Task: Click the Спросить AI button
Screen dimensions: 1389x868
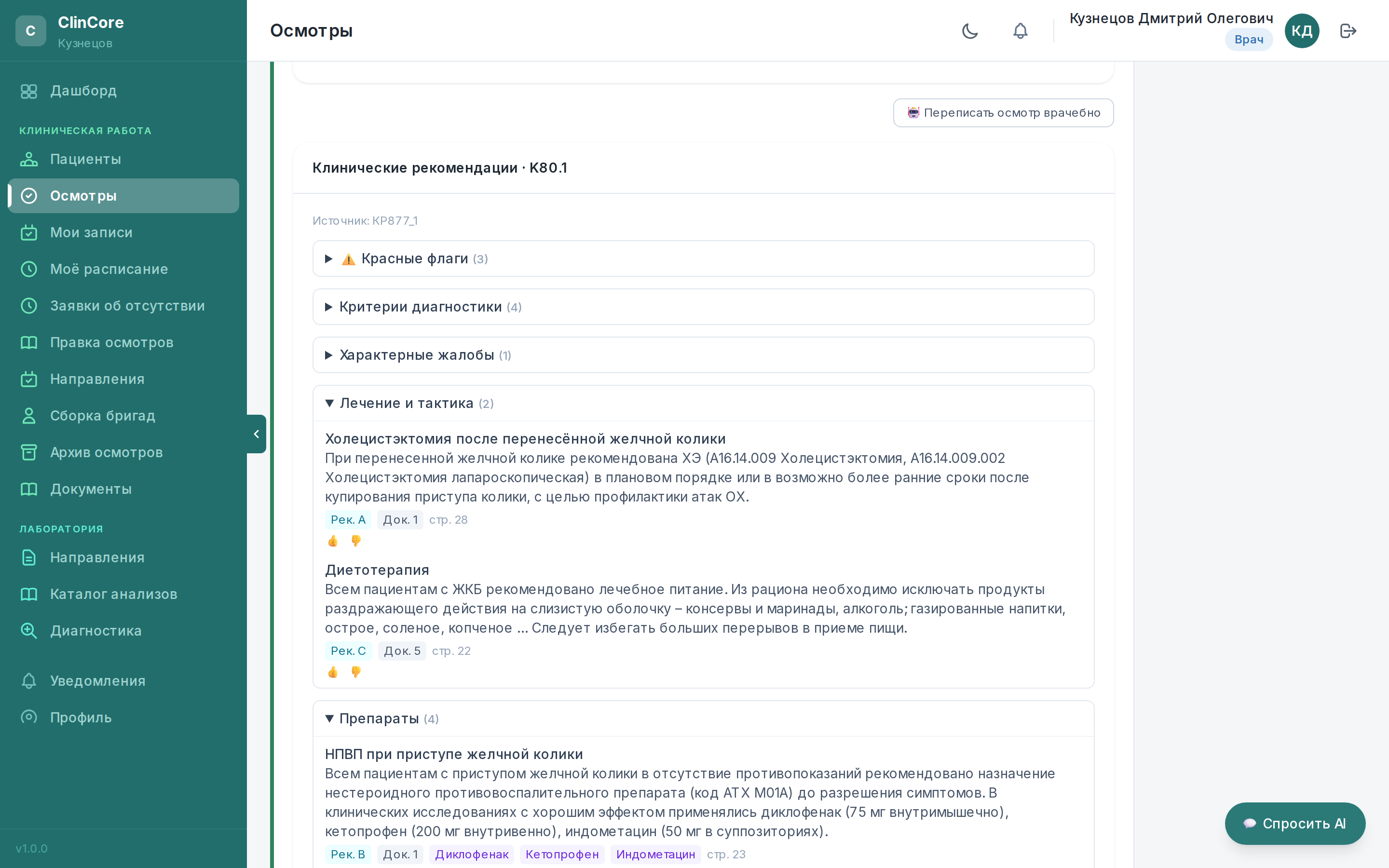Action: click(x=1295, y=824)
